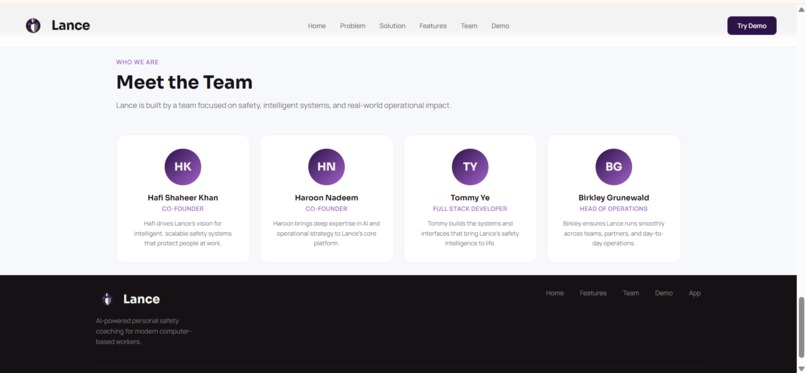The height and width of the screenshot is (373, 806).
Task: Click Hafi's bio description text
Action: coord(182,233)
